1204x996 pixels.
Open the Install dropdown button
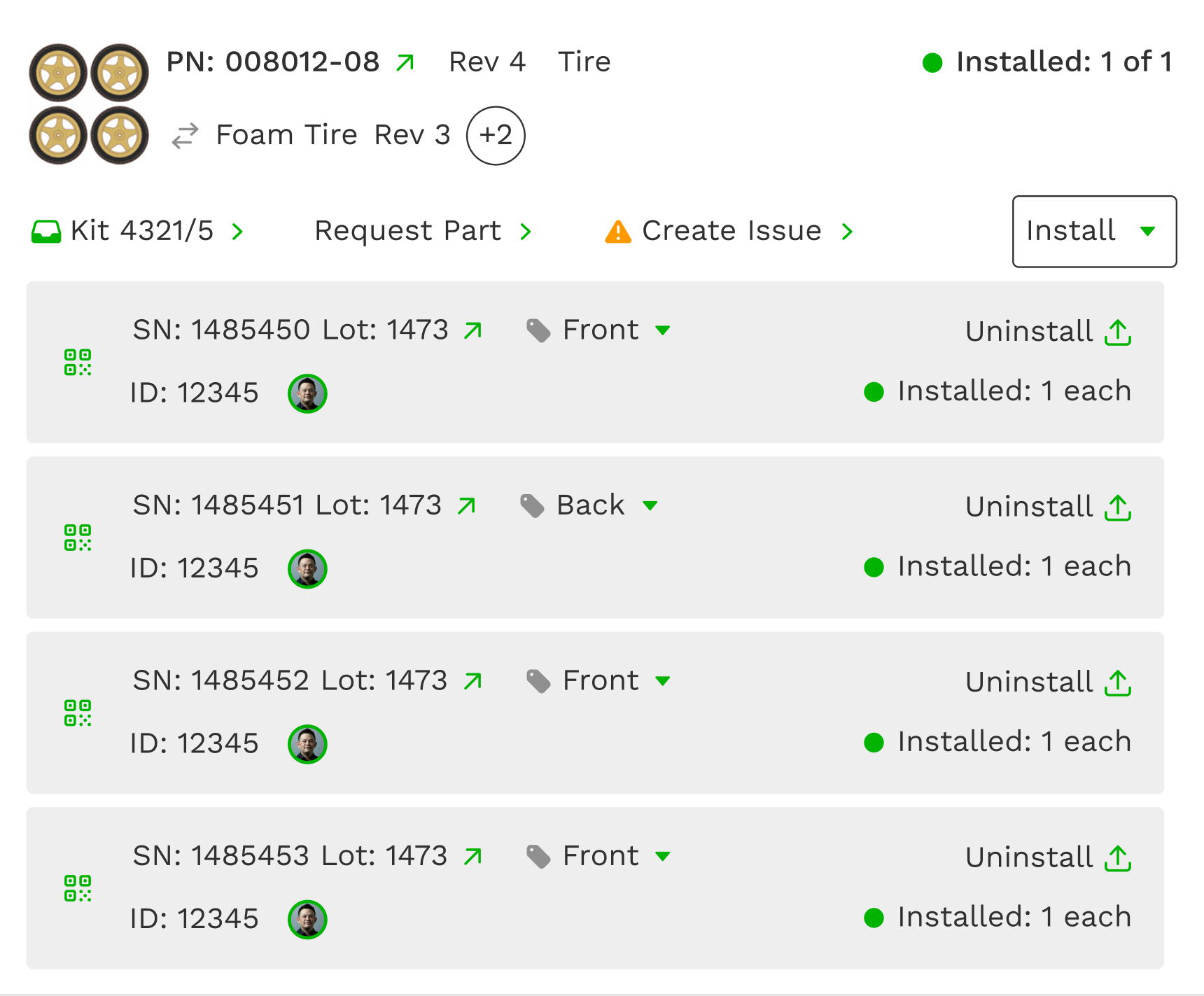click(1094, 232)
